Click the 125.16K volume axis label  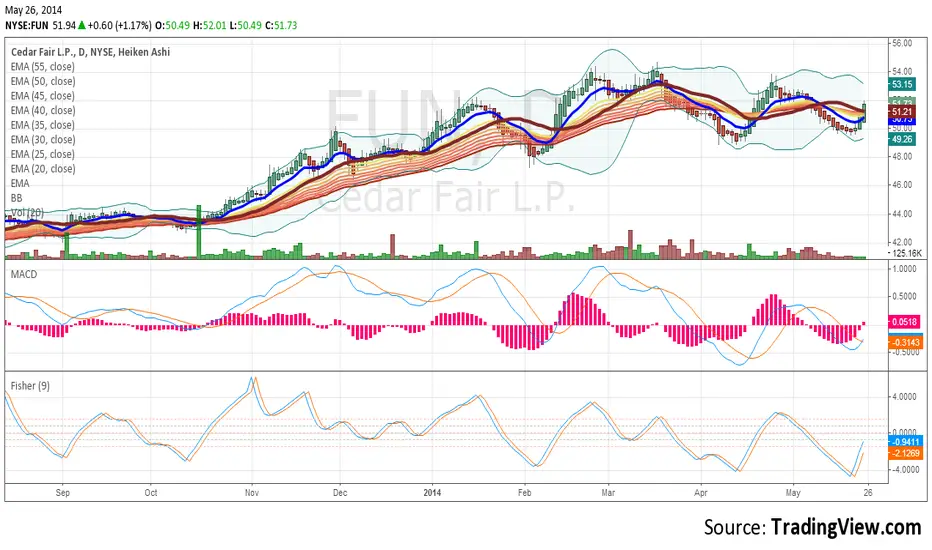(x=907, y=253)
